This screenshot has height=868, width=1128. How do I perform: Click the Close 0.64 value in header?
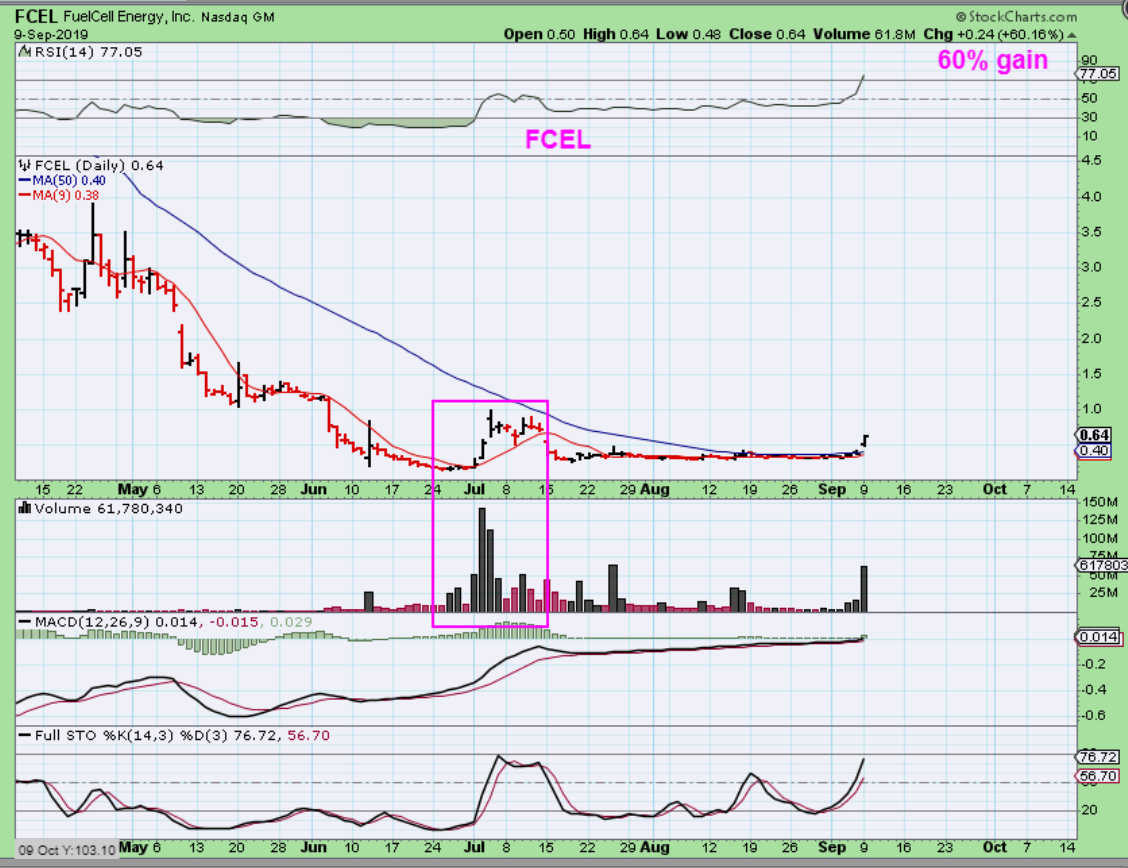click(767, 34)
